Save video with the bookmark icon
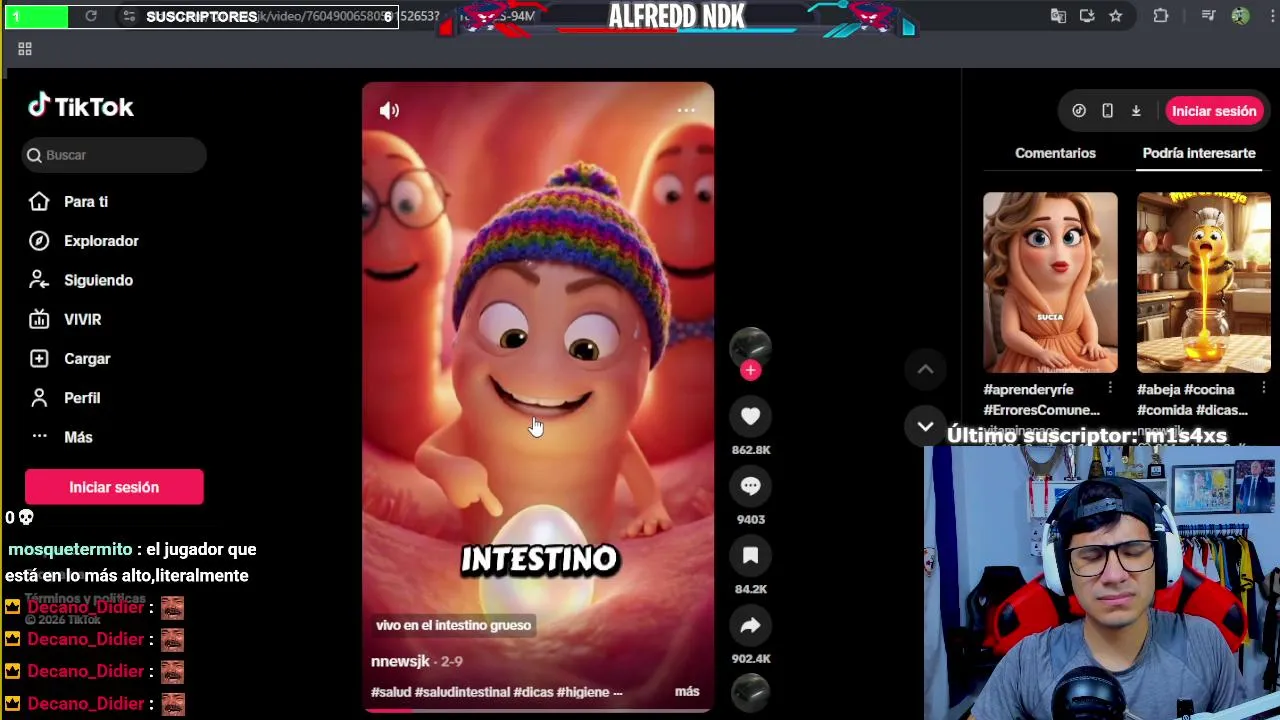Screen dimensions: 1280x720 [750, 556]
